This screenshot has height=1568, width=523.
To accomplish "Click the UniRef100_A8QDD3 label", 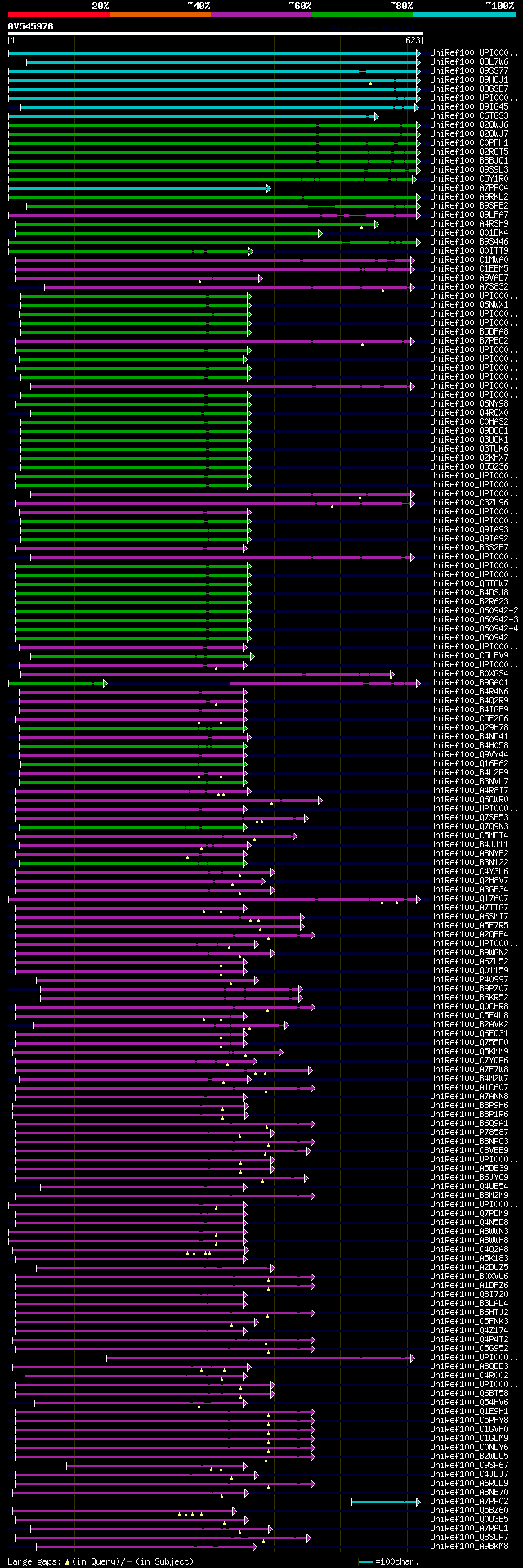I will click(469, 1367).
